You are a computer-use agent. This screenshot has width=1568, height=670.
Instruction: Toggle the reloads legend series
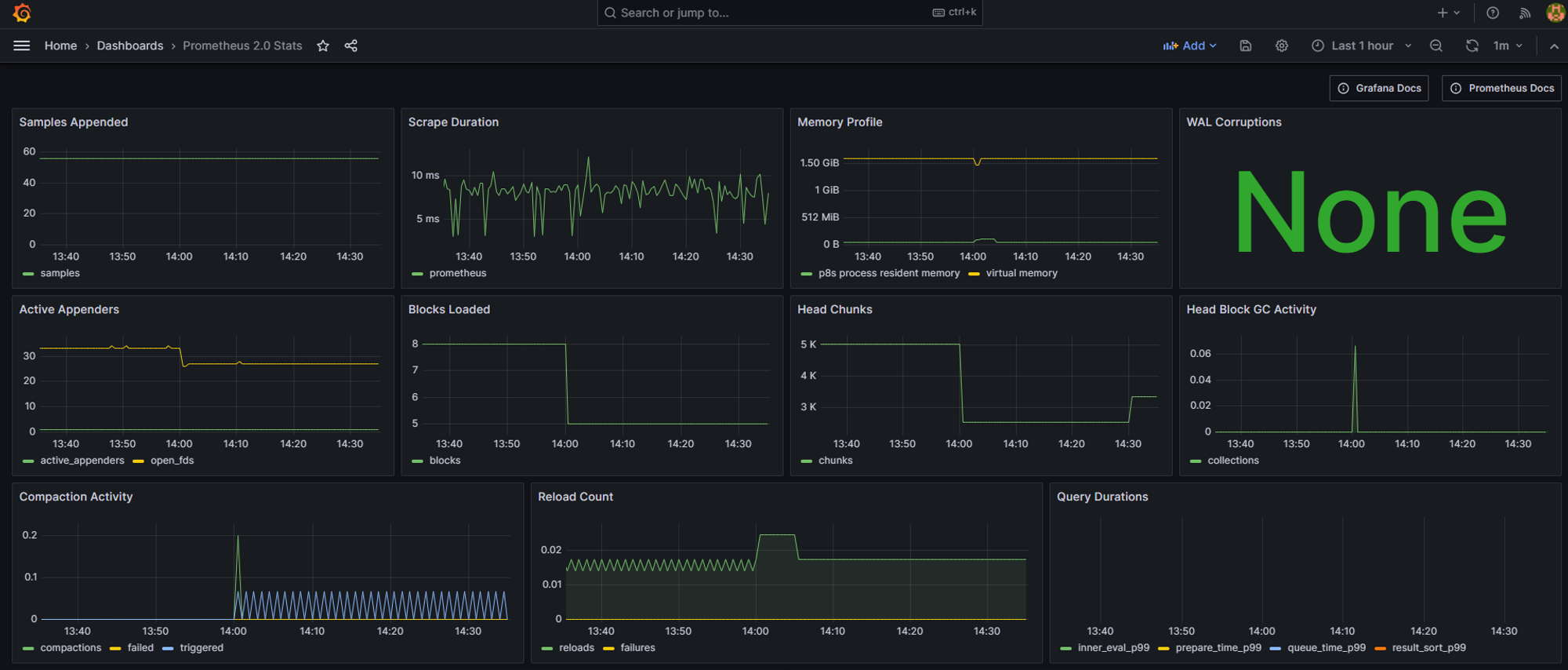point(576,648)
